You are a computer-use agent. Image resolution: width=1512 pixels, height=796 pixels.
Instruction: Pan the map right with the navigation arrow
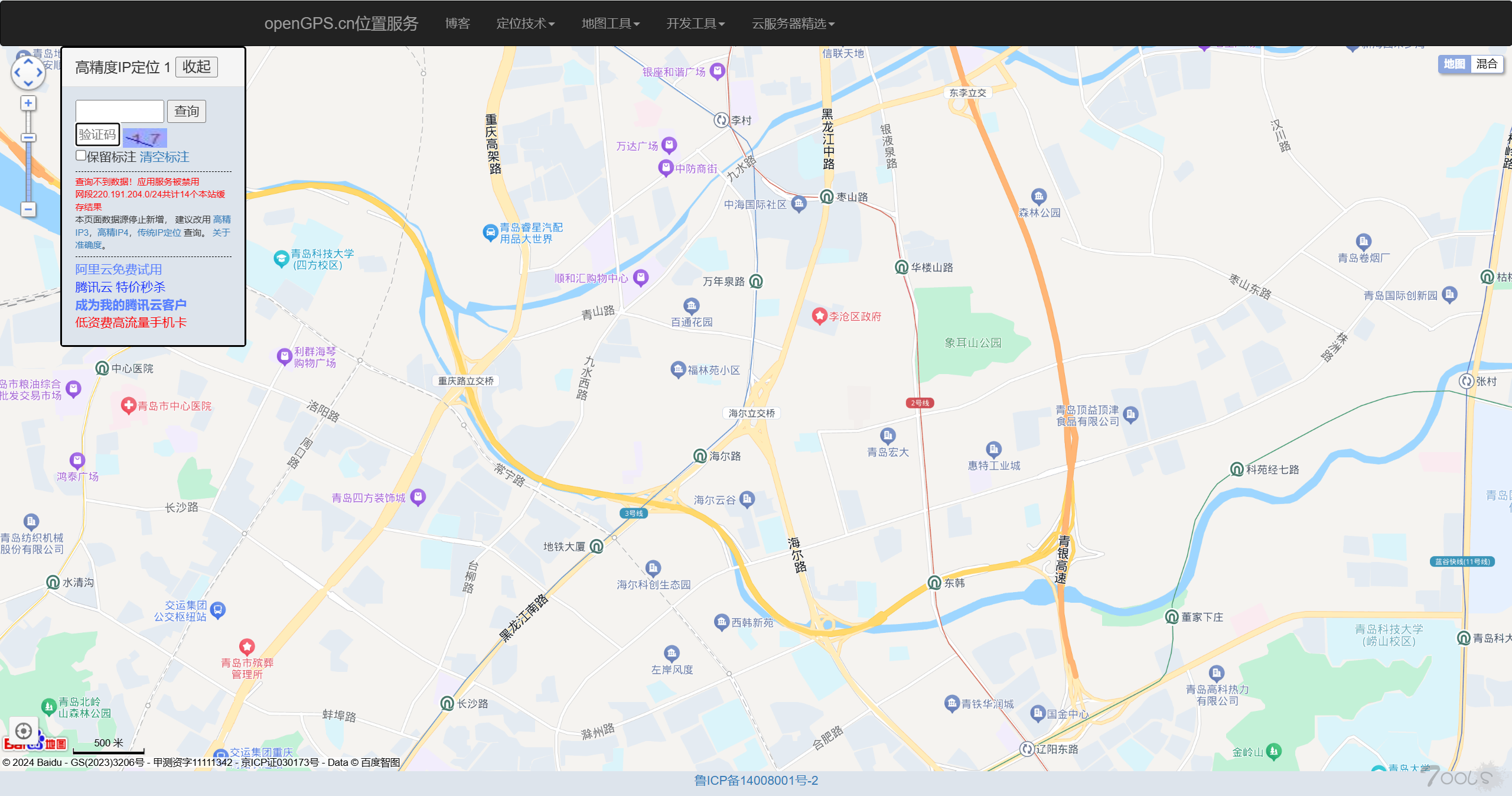[40, 73]
